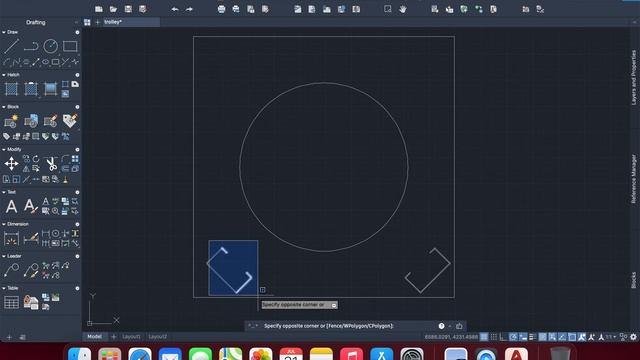Select the Multiline Text tool
This screenshot has height=360, width=640.
pyautogui.click(x=11, y=207)
